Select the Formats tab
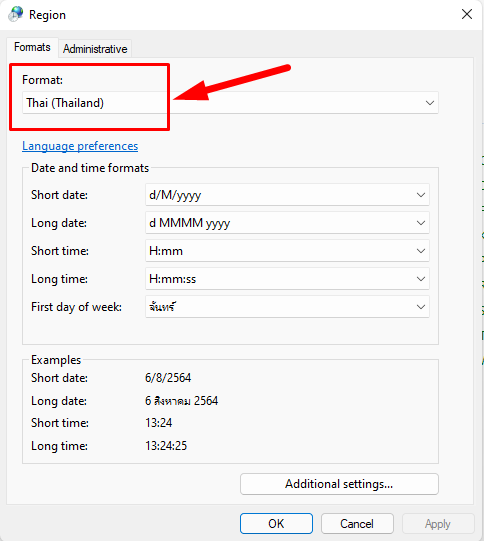 coord(32,47)
